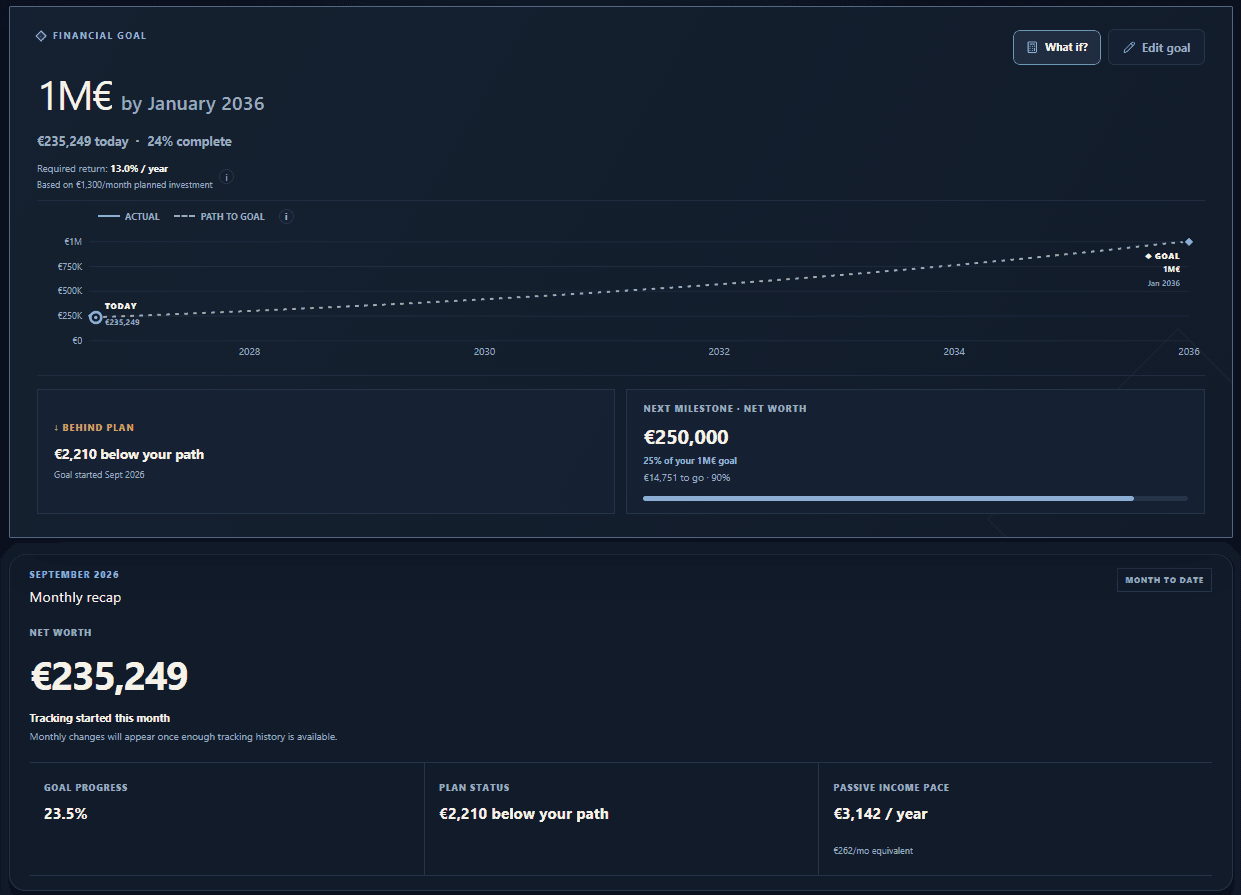Click info icon next to Path to Goal legend
Viewport: 1241px width, 895px height.
pyautogui.click(x=286, y=216)
